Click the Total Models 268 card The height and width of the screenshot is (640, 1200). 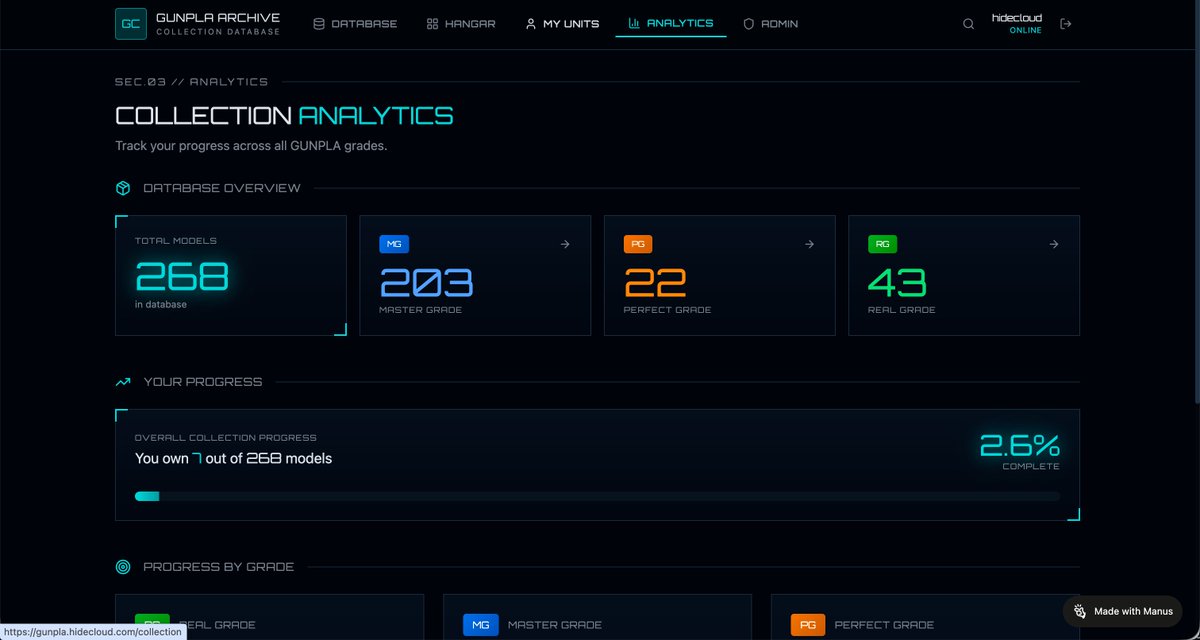tap(231, 276)
